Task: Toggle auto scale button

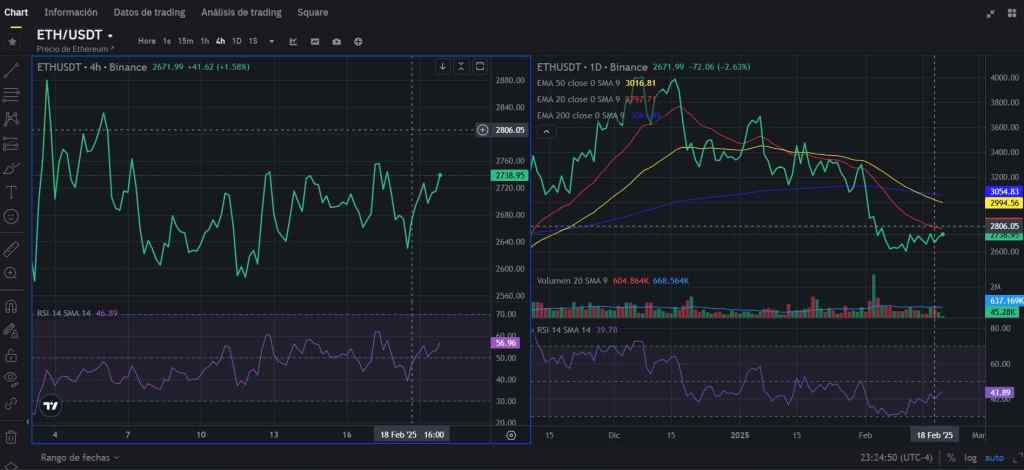Action: [994, 458]
